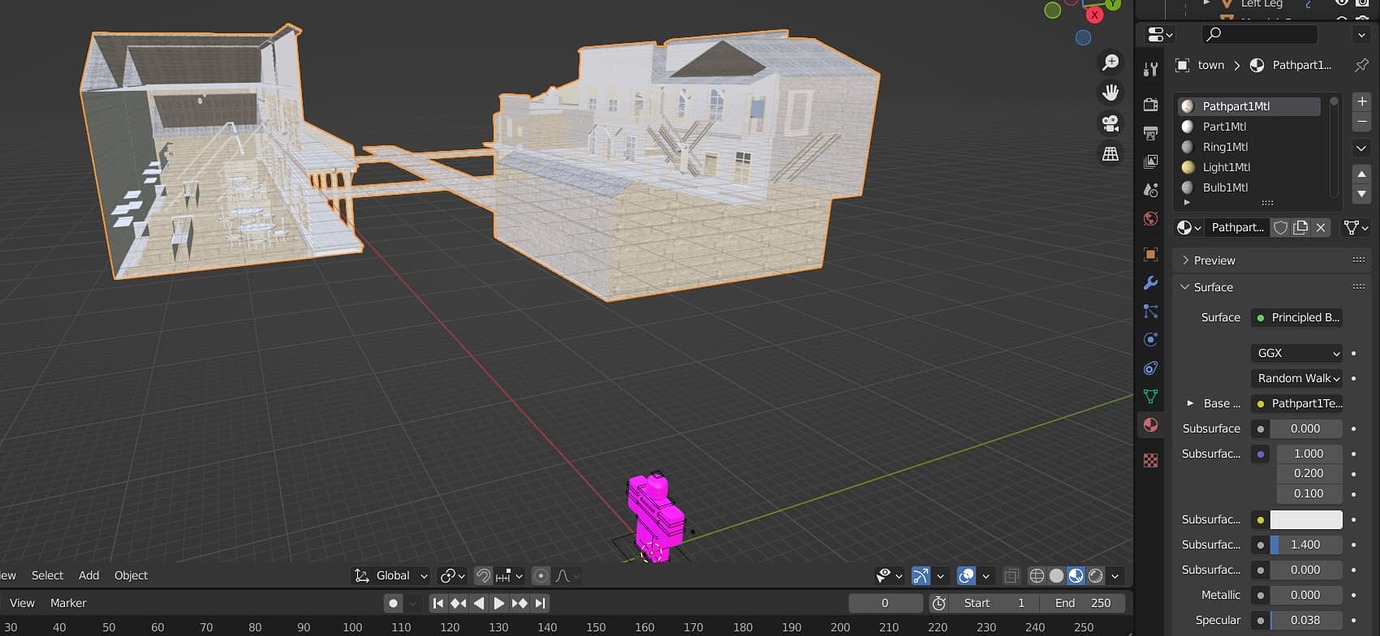Switch to the World Properties tab
This screenshot has height=636, width=1380.
coord(1150,218)
